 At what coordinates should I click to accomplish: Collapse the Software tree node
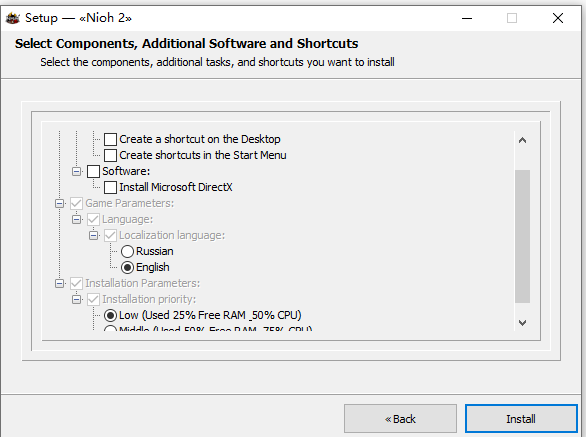[x=76, y=172]
